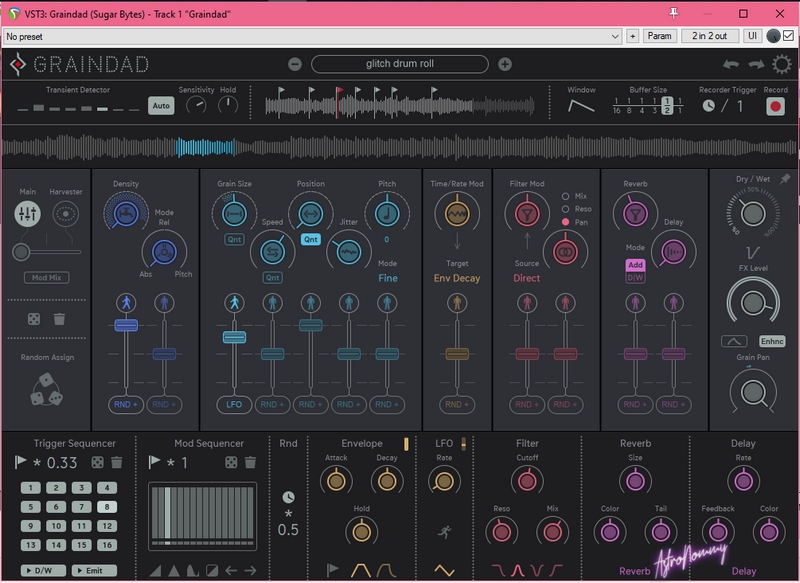Click the Grain Size modulation fader handle
Screen dimensions: 800x583
click(x=234, y=337)
